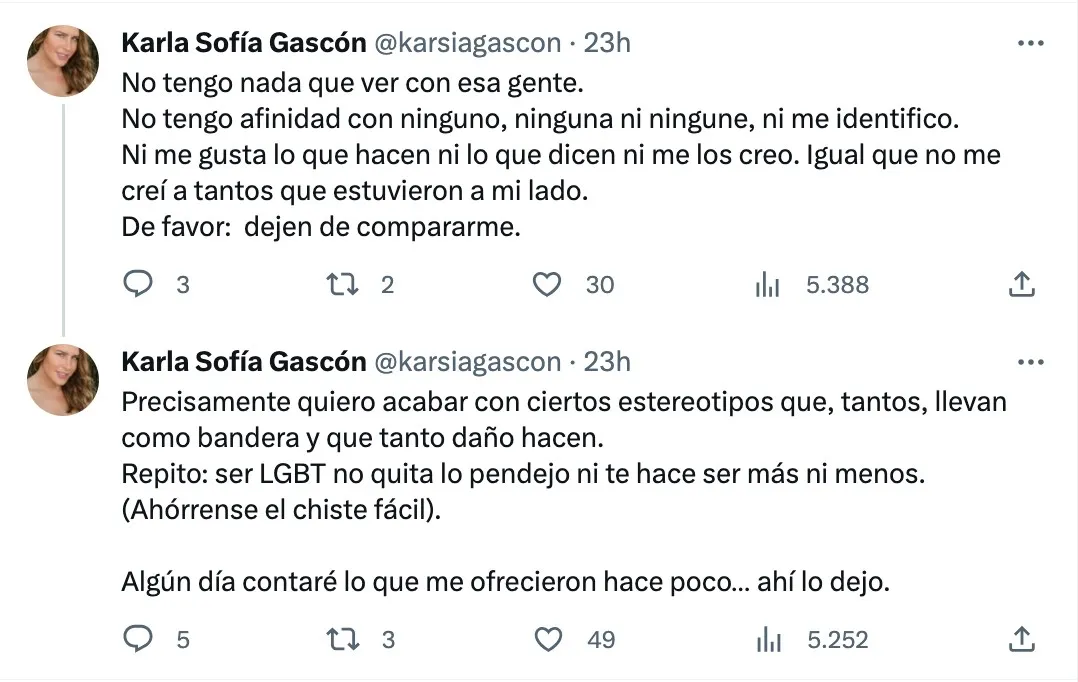
Task: Open Karla Sofía Gascón's profile name link
Action: coord(243,42)
